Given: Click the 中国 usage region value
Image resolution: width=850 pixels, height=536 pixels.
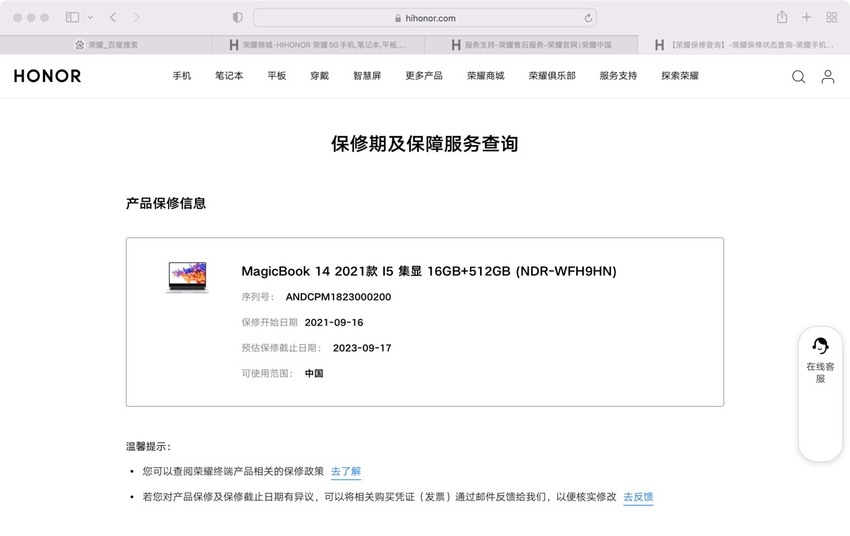Looking at the screenshot, I should 314,373.
